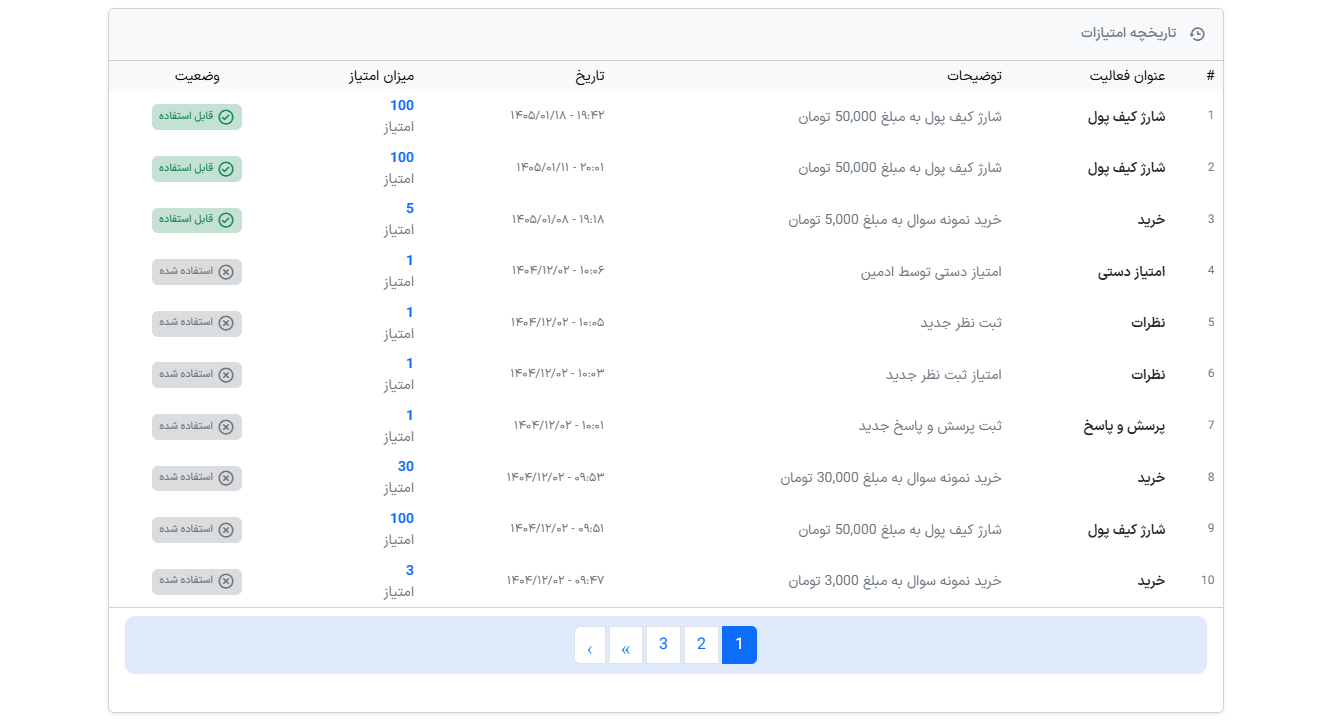Click the توضیحات column header
The width and height of the screenshot is (1331, 723).
(975, 76)
